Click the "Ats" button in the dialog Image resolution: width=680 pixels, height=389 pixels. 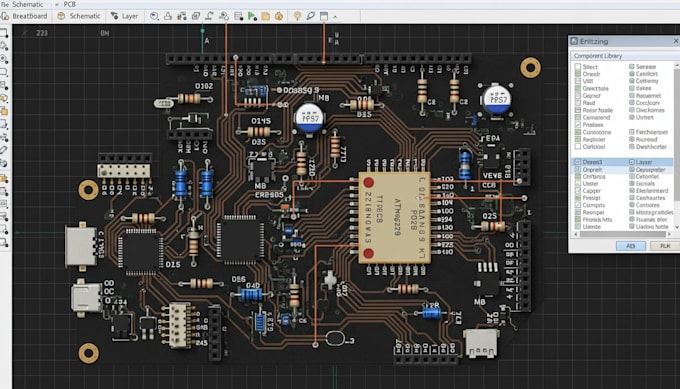pos(631,246)
